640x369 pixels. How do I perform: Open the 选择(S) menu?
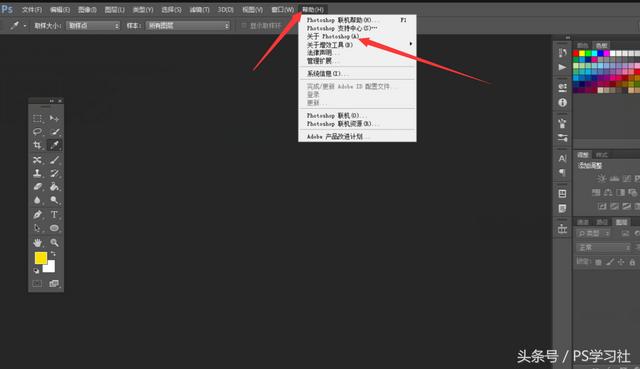pyautogui.click(x=171, y=9)
